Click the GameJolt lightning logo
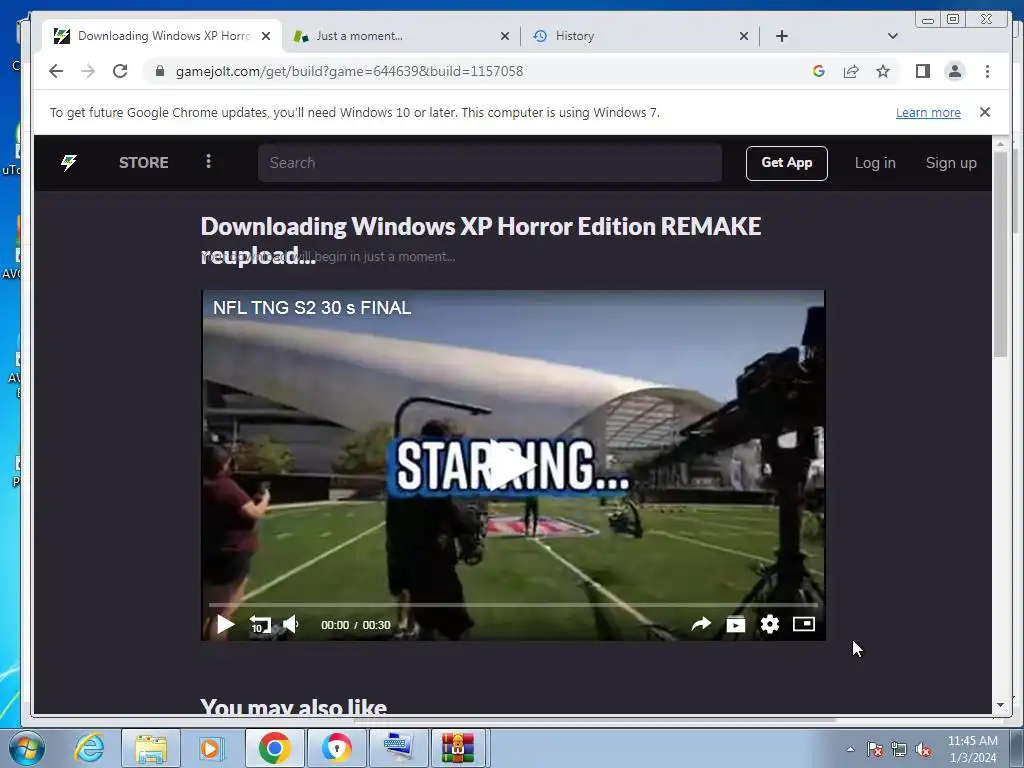This screenshot has width=1024, height=768. pos(69,163)
